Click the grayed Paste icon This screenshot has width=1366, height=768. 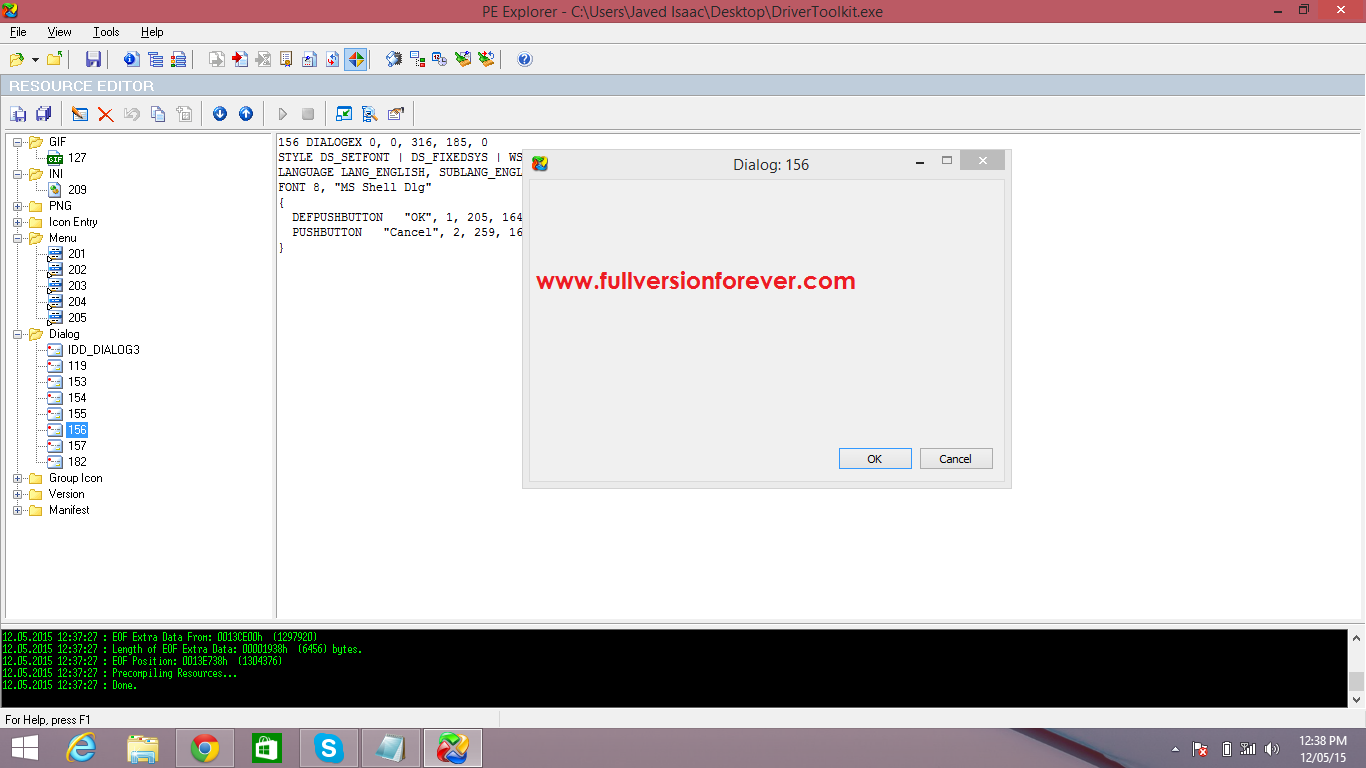183,114
